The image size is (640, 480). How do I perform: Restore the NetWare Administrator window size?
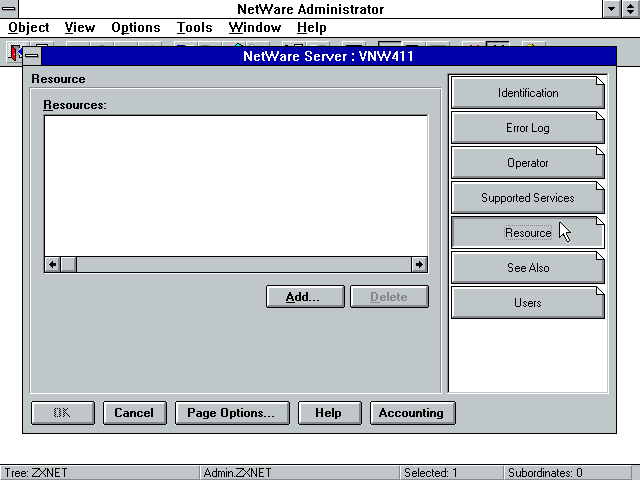[x=631, y=9]
